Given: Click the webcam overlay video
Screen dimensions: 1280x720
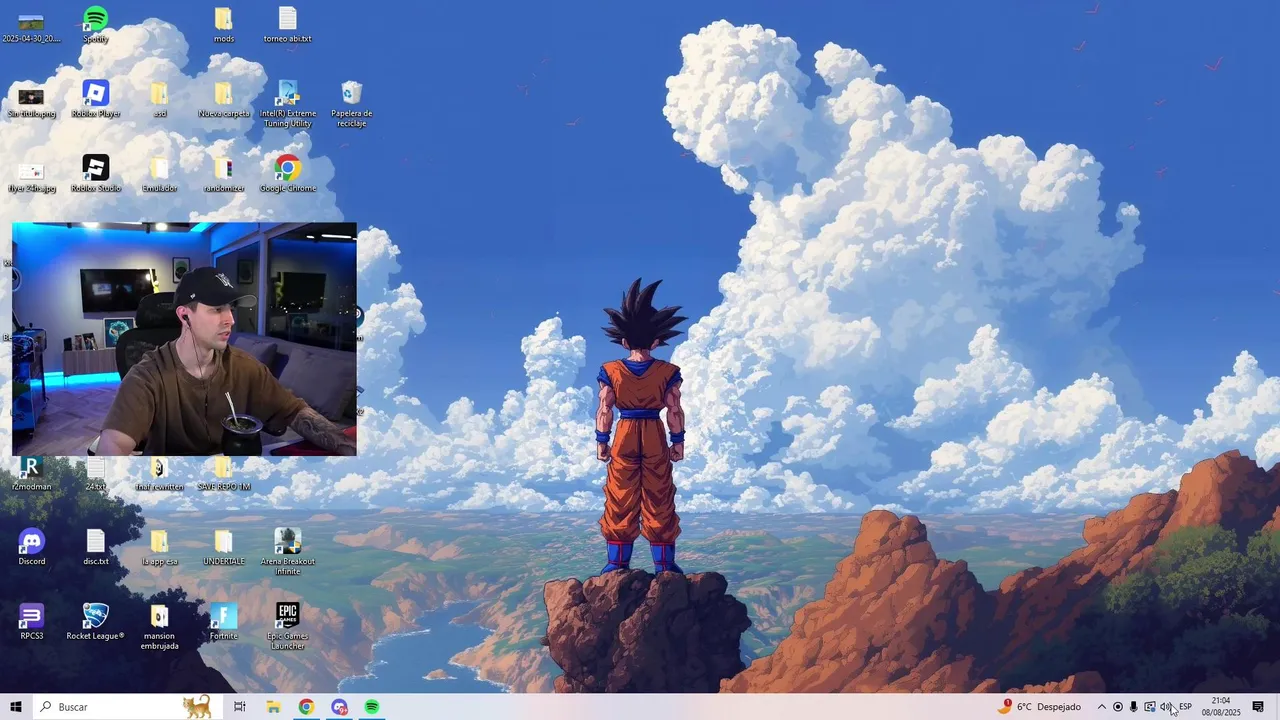Looking at the screenshot, I should [184, 339].
